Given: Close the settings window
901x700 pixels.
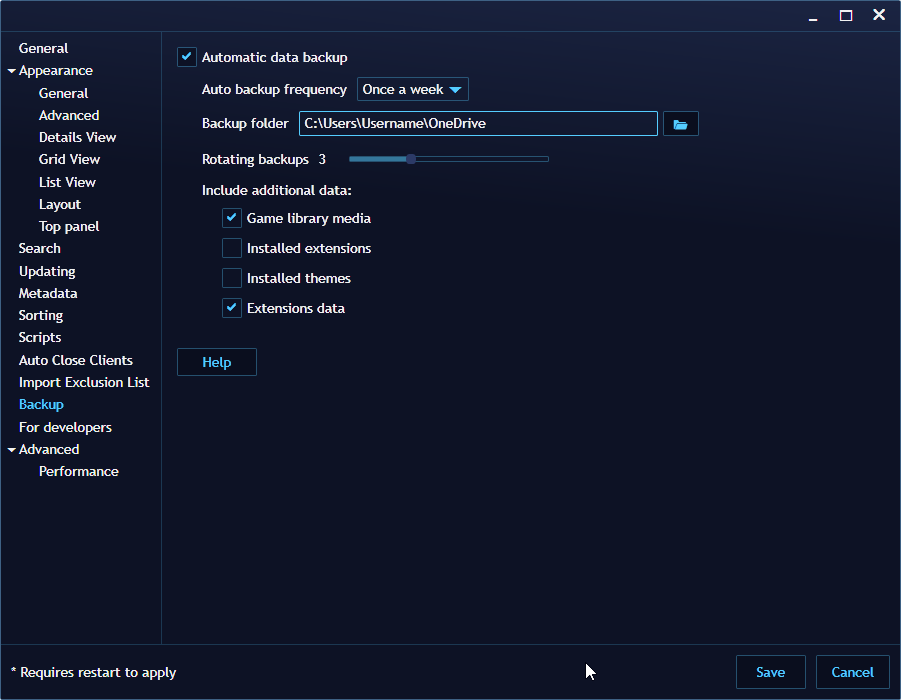Looking at the screenshot, I should (879, 15).
